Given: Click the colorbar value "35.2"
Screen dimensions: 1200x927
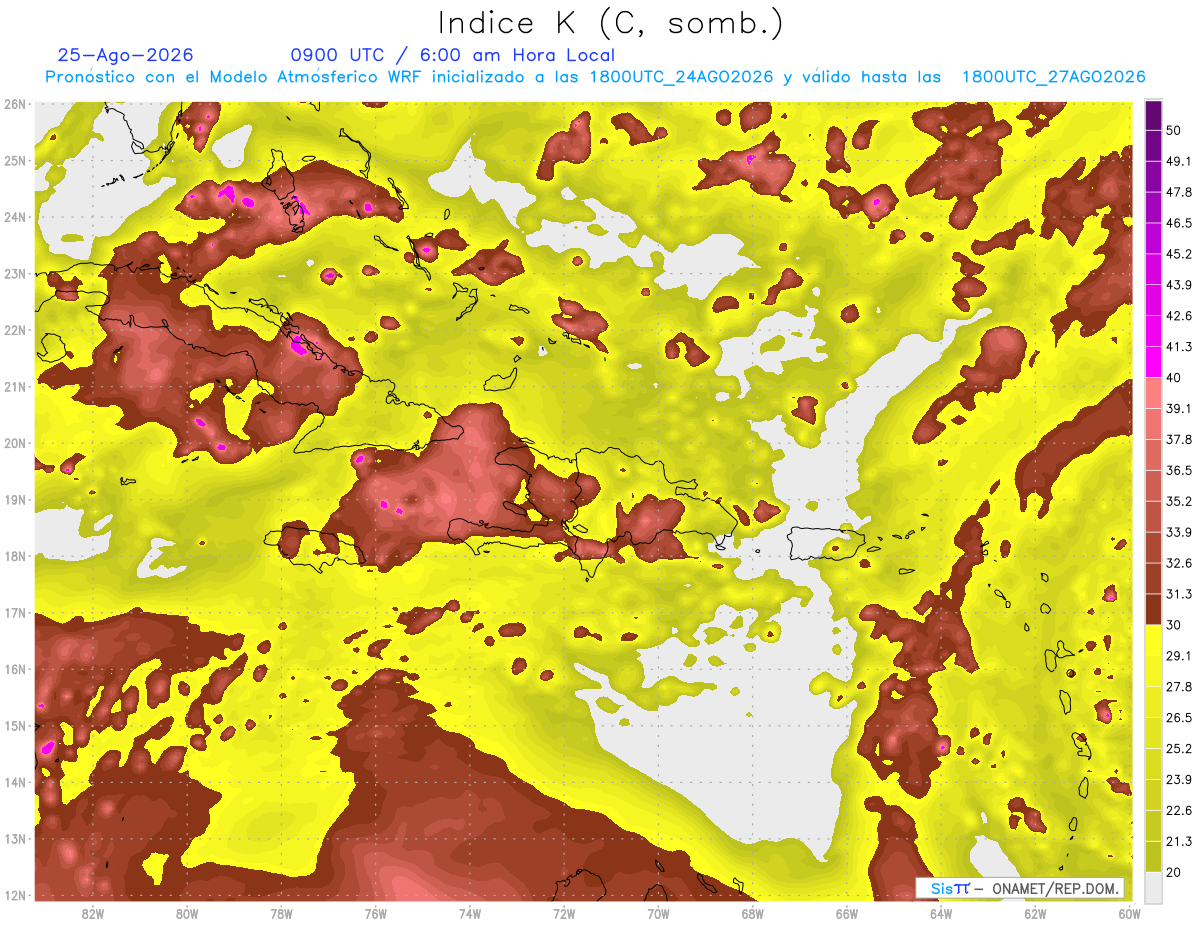Looking at the screenshot, I should click(x=1178, y=501).
